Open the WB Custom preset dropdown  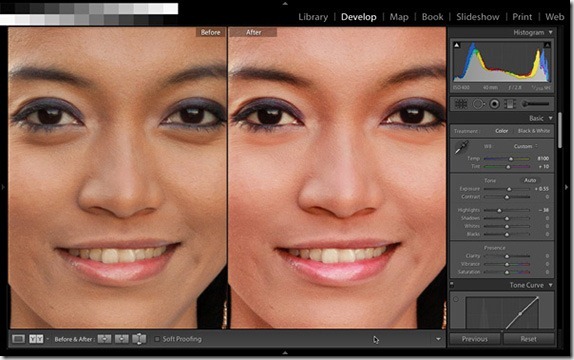pos(526,146)
